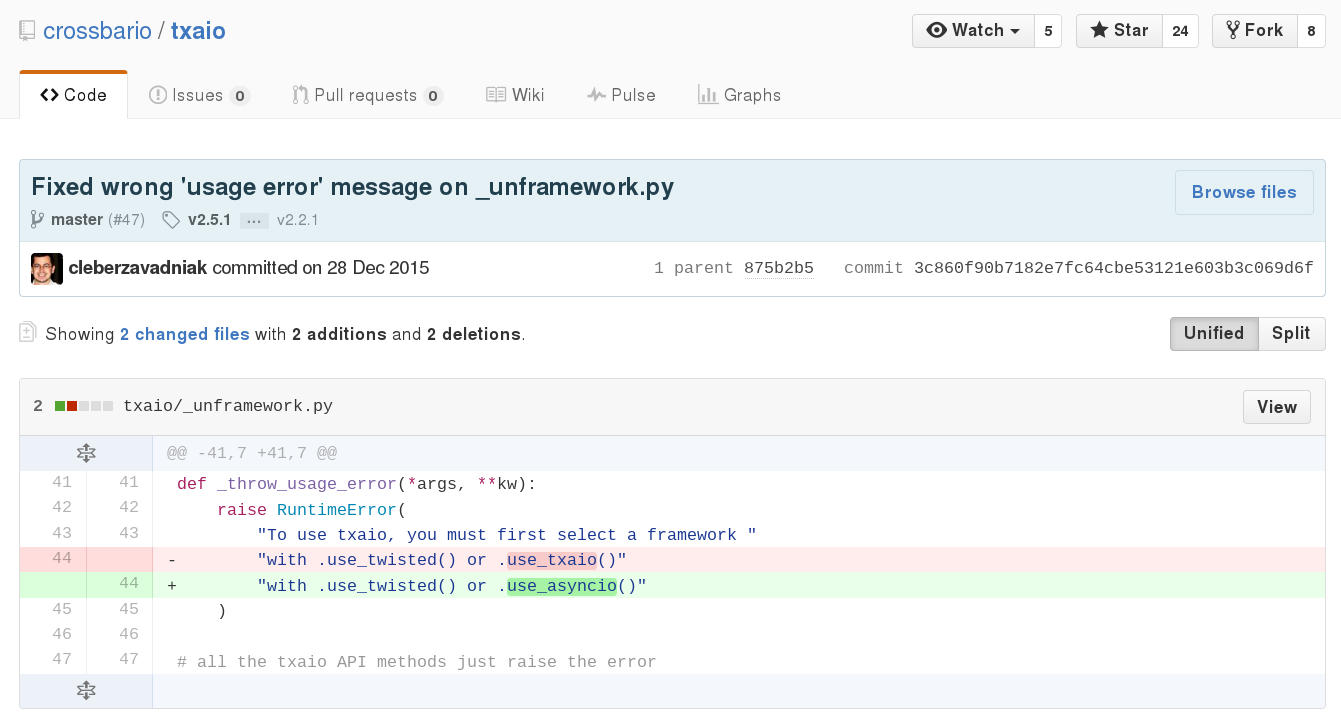Click the commit title 'Fixed wrong usage error message'

[353, 187]
